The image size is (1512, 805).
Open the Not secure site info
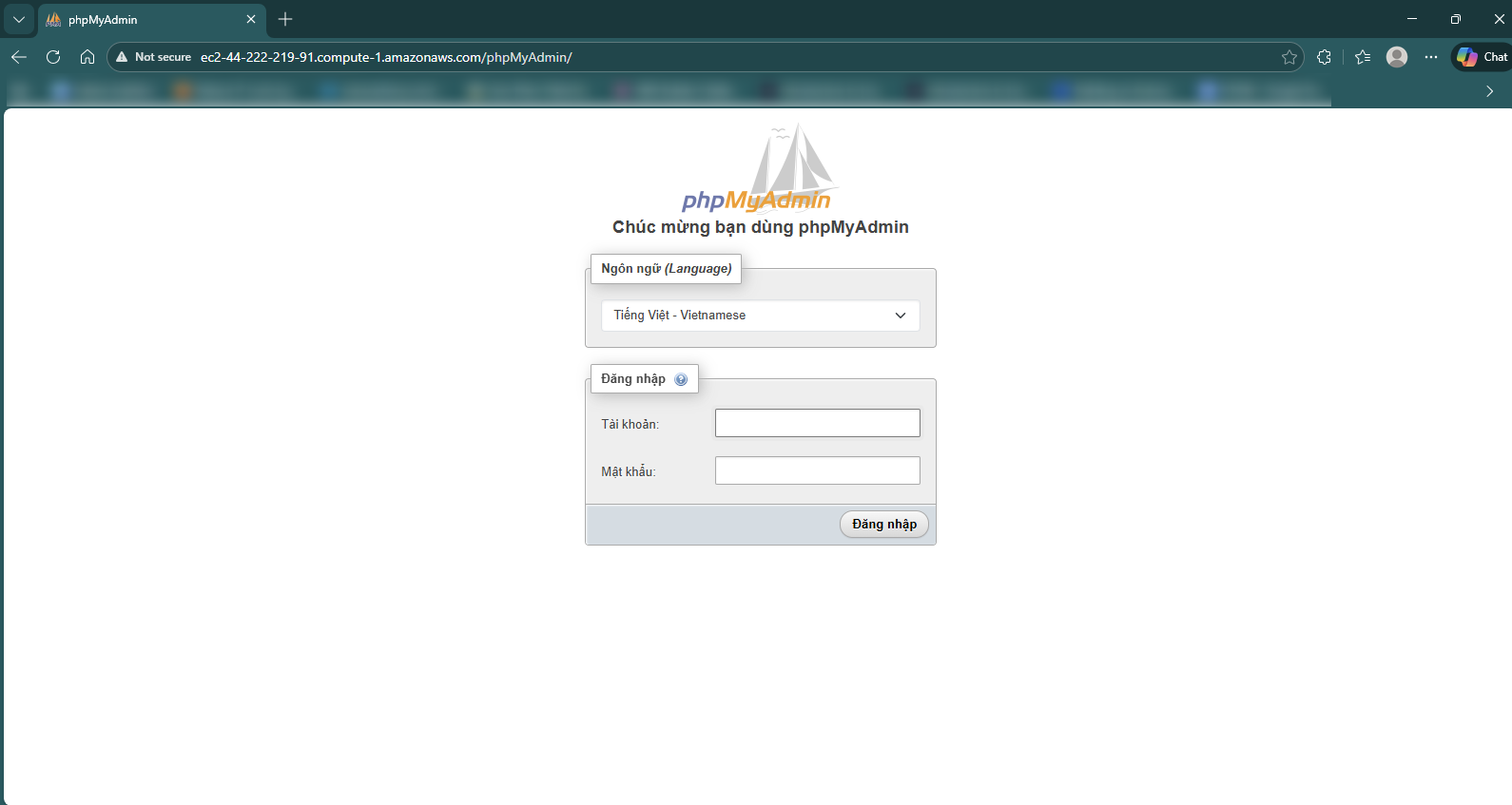(153, 57)
